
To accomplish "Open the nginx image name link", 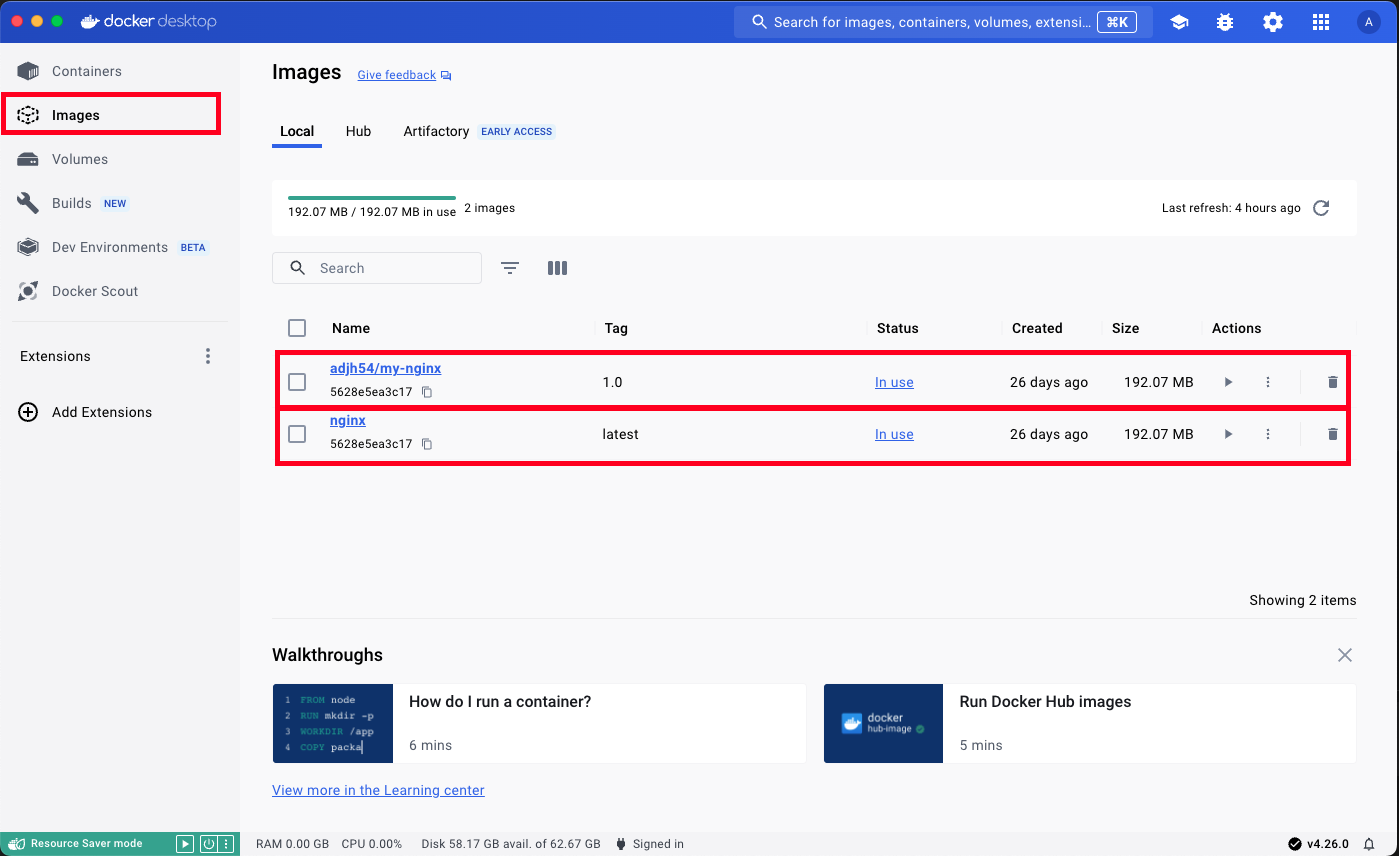I will pos(348,420).
